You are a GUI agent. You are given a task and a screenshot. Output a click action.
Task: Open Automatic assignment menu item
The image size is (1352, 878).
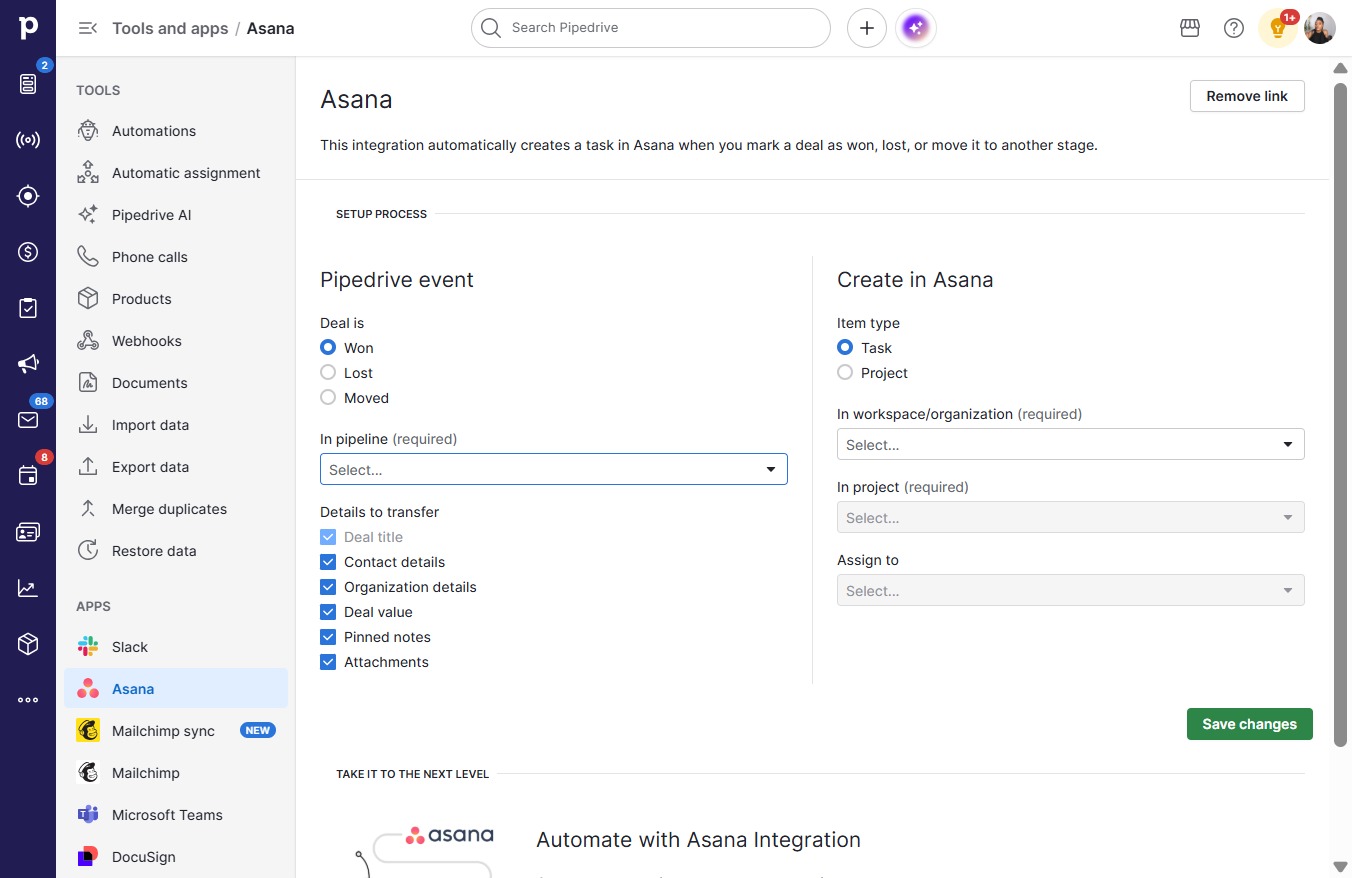[x=176, y=173]
